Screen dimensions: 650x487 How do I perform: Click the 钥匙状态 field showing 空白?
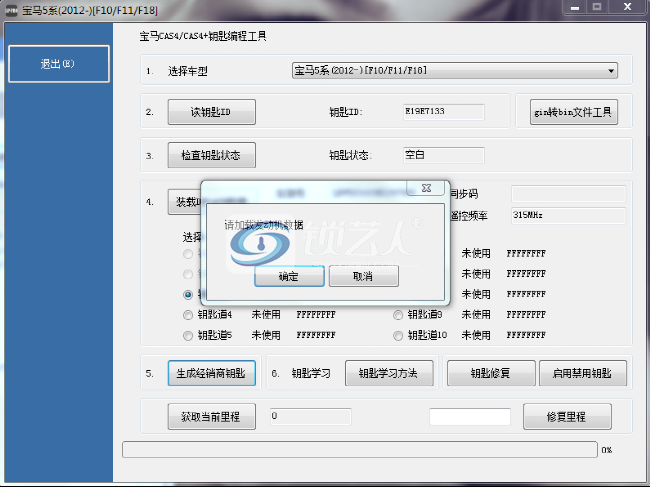444,155
